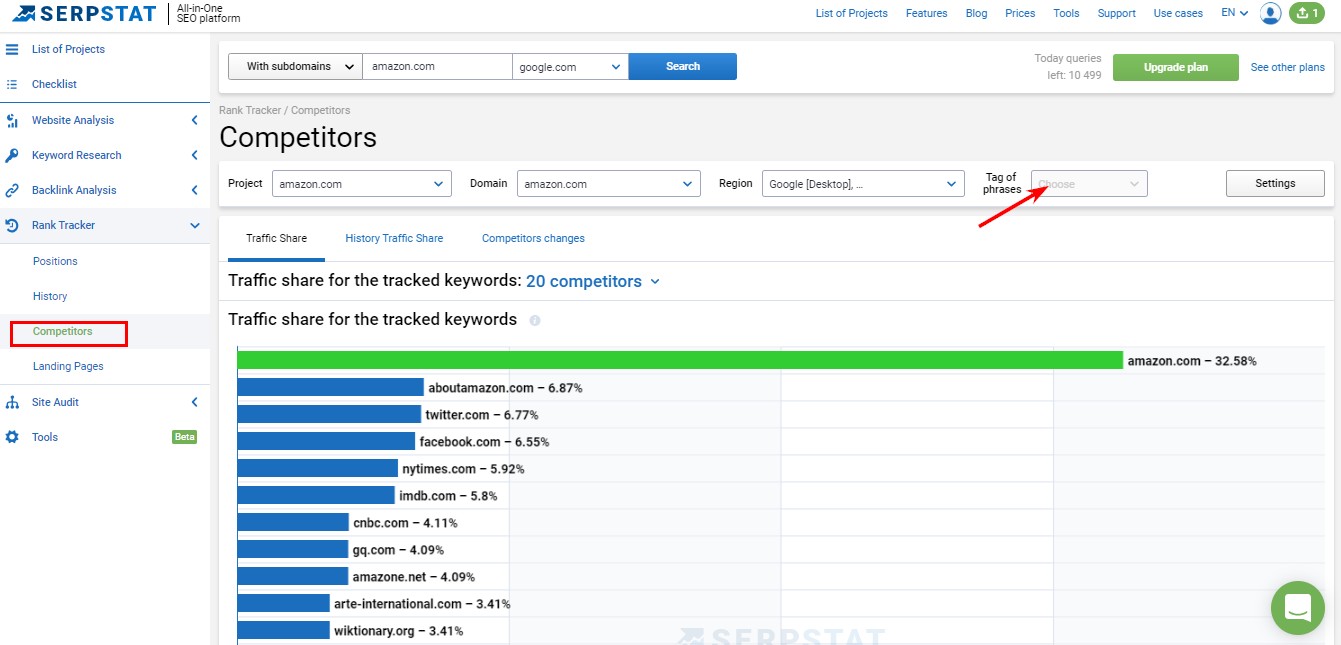Click the green amazon.com 32.58% bar

pyautogui.click(x=680, y=360)
